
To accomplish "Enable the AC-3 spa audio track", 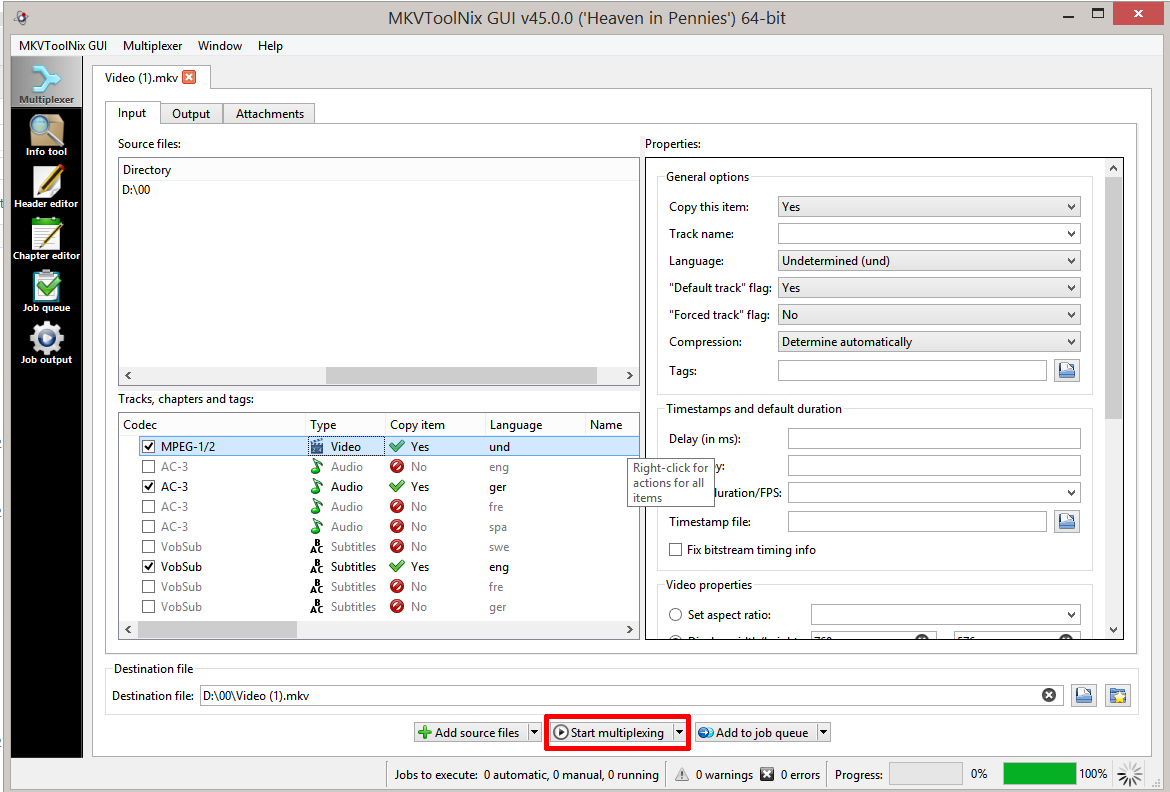I will click(148, 527).
